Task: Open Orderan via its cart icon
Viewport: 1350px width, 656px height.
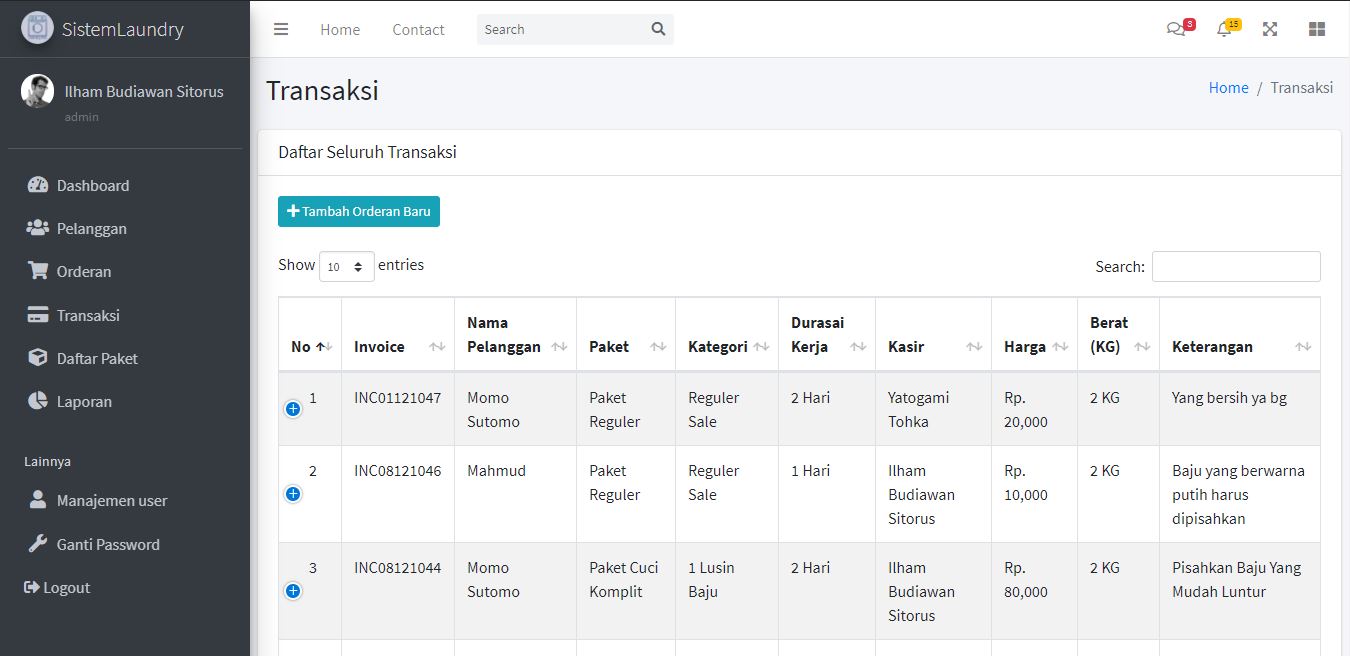Action: coord(38,271)
